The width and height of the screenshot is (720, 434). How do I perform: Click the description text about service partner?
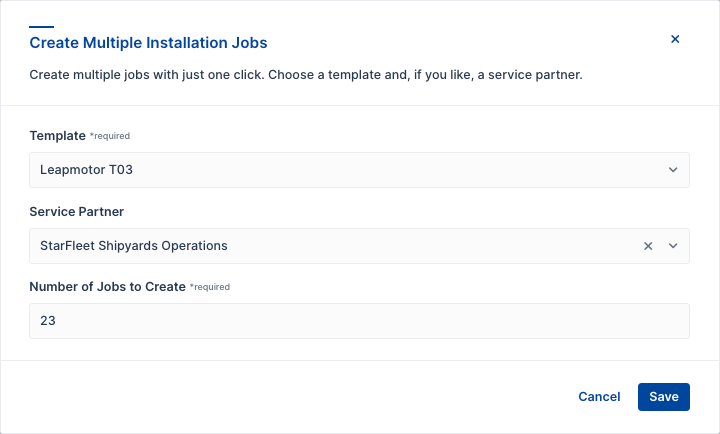click(x=305, y=75)
